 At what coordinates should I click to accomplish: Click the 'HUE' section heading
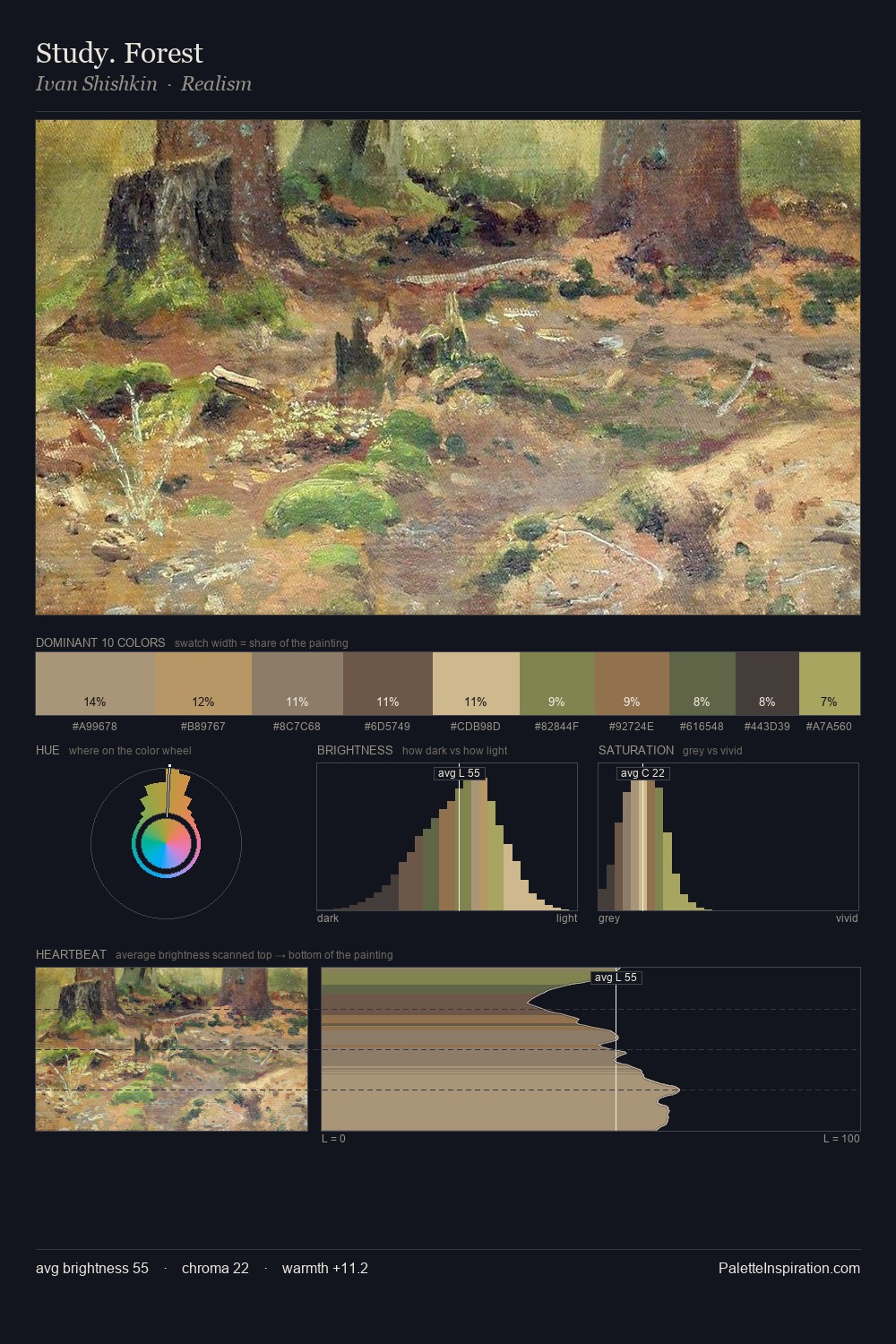click(x=47, y=750)
